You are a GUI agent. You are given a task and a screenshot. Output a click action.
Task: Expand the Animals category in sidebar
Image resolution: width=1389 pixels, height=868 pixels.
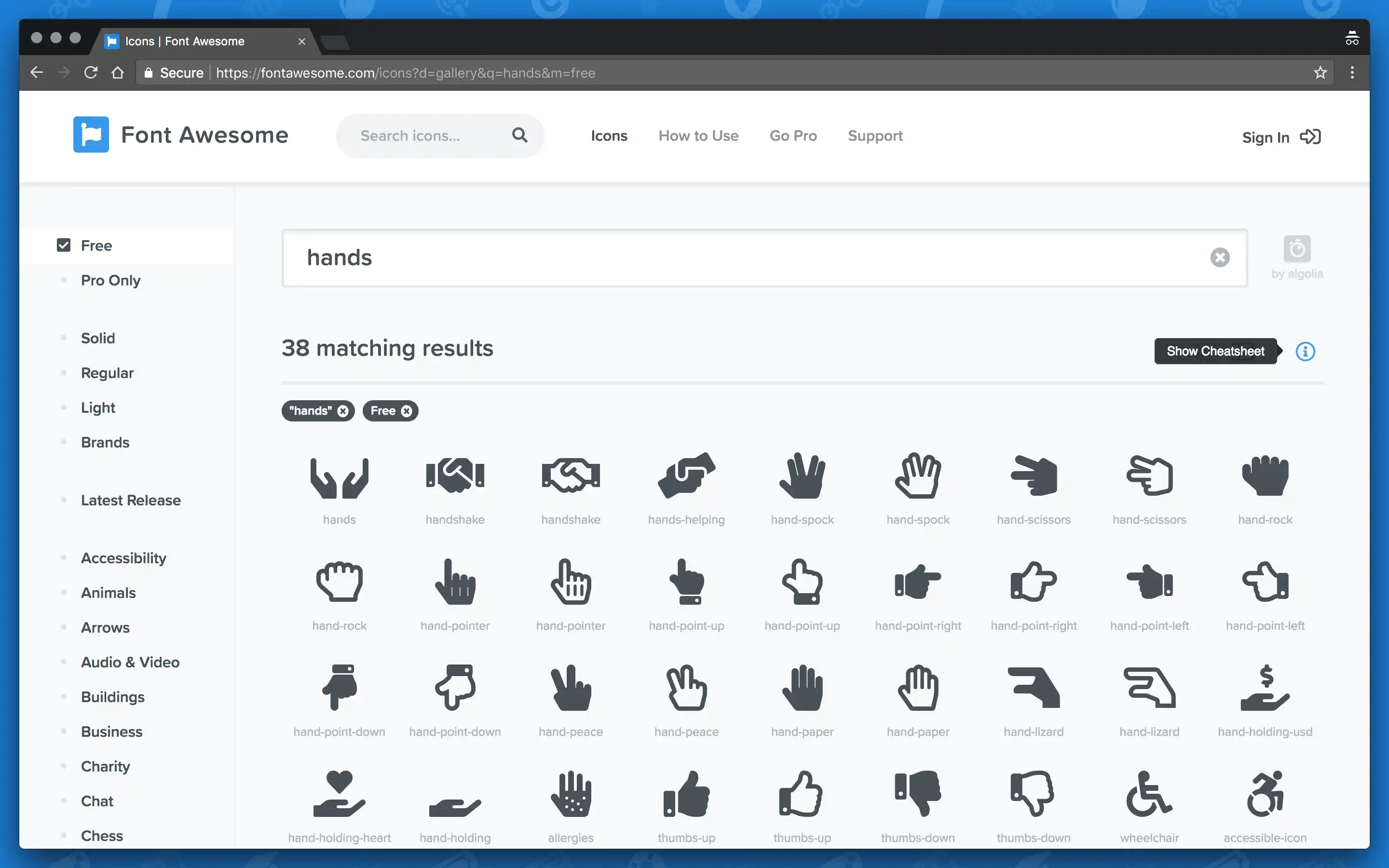[108, 592]
